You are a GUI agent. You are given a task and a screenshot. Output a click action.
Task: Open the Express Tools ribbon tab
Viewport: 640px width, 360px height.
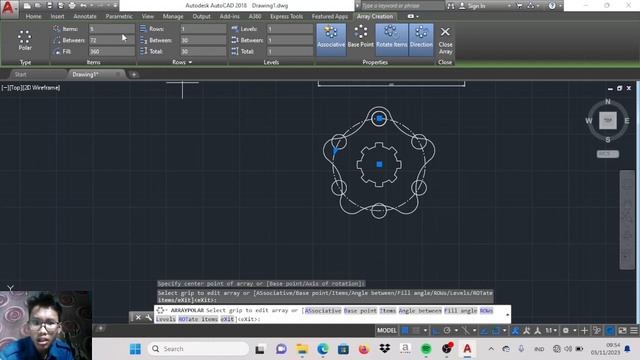[x=287, y=16]
